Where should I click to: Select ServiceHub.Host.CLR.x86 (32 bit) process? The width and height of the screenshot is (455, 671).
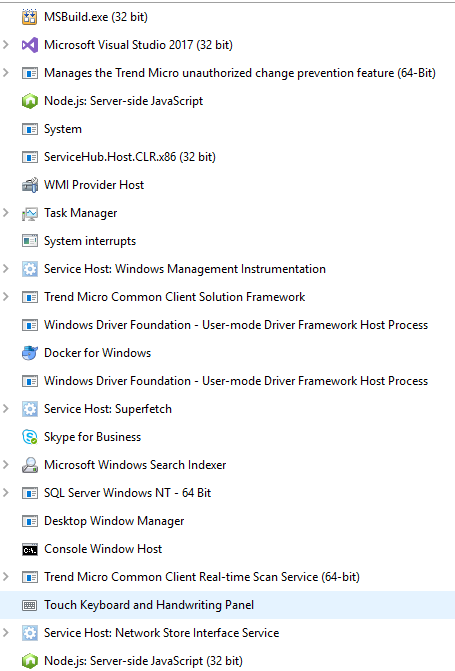227,157
